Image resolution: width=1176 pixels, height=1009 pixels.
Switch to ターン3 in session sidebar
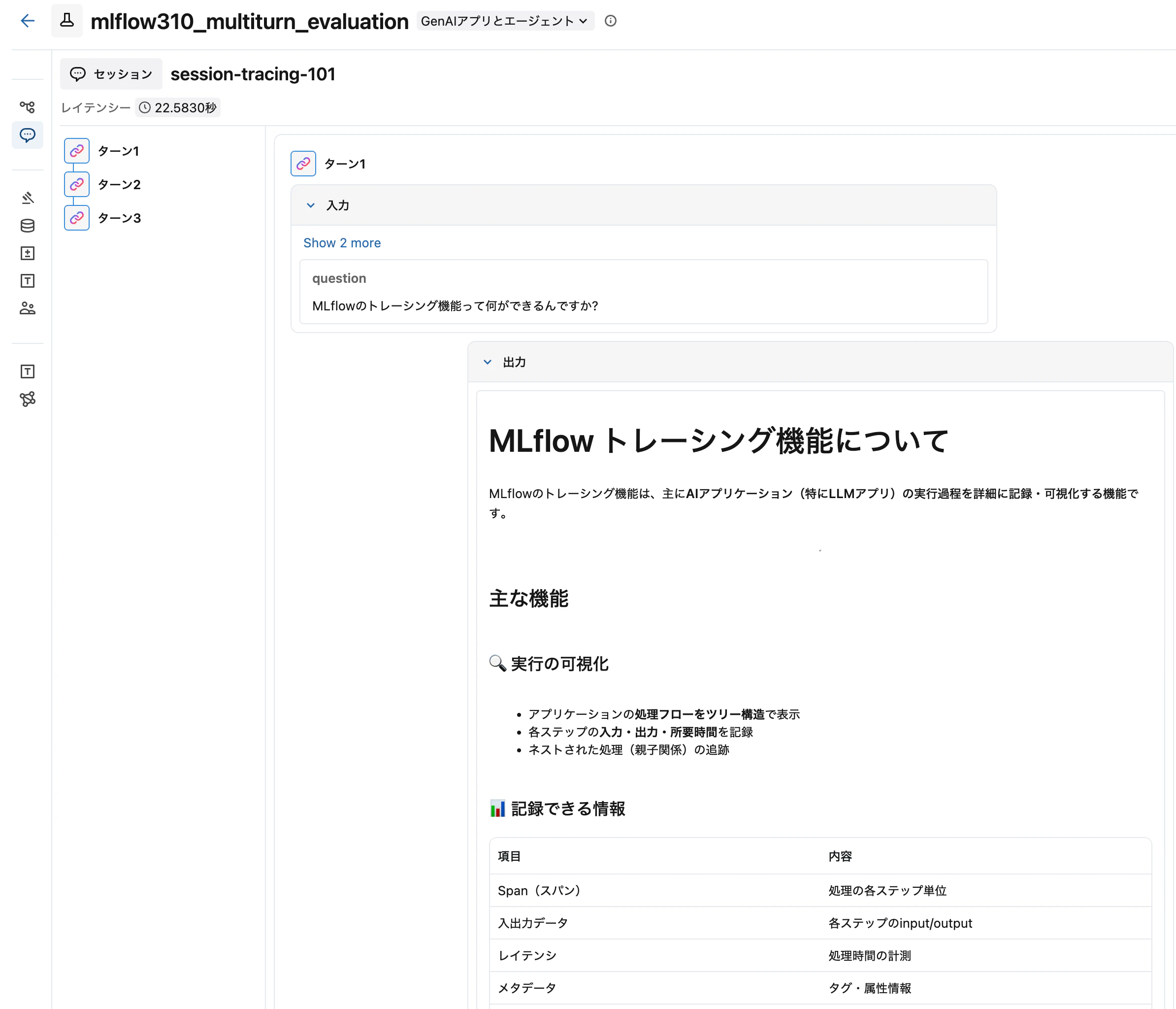119,217
